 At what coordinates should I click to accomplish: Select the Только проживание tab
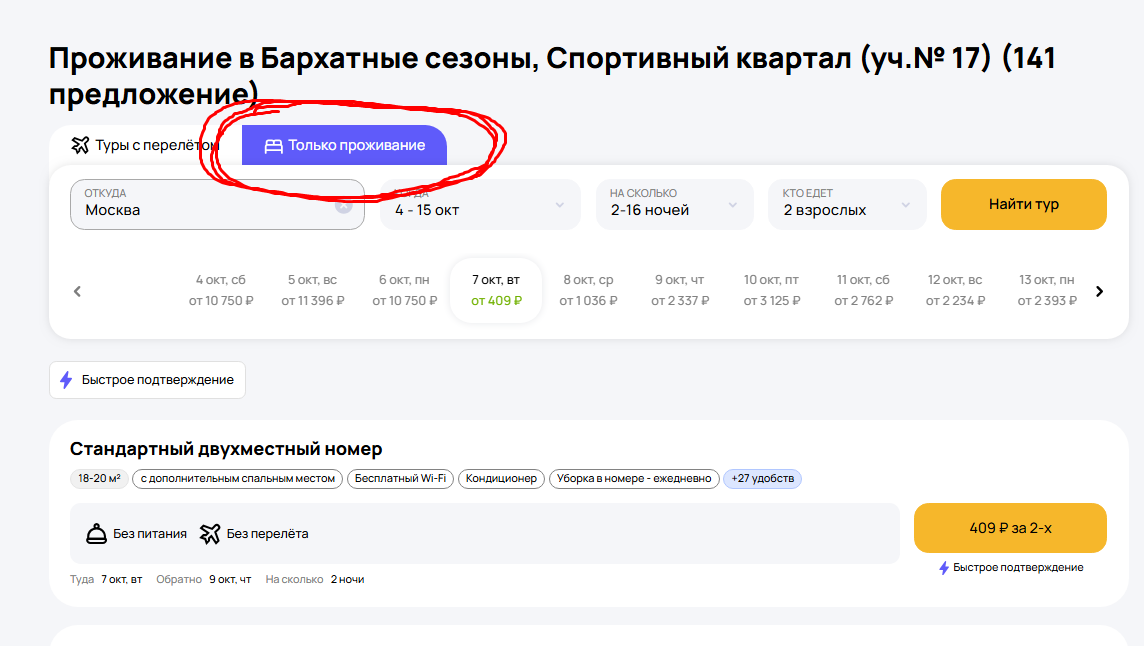(345, 146)
